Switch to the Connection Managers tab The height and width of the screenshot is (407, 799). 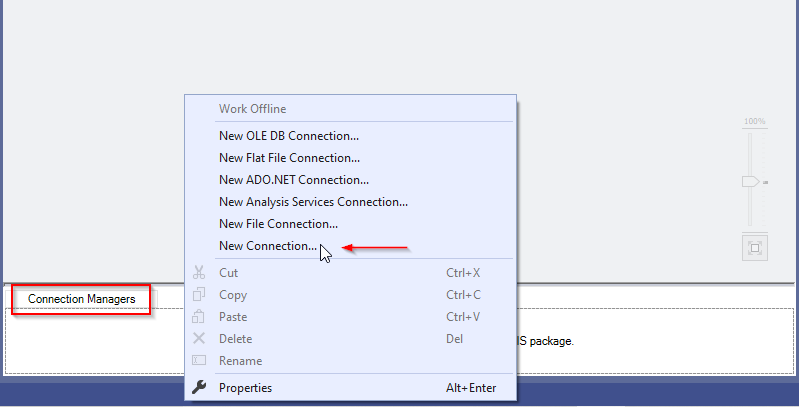click(x=81, y=299)
